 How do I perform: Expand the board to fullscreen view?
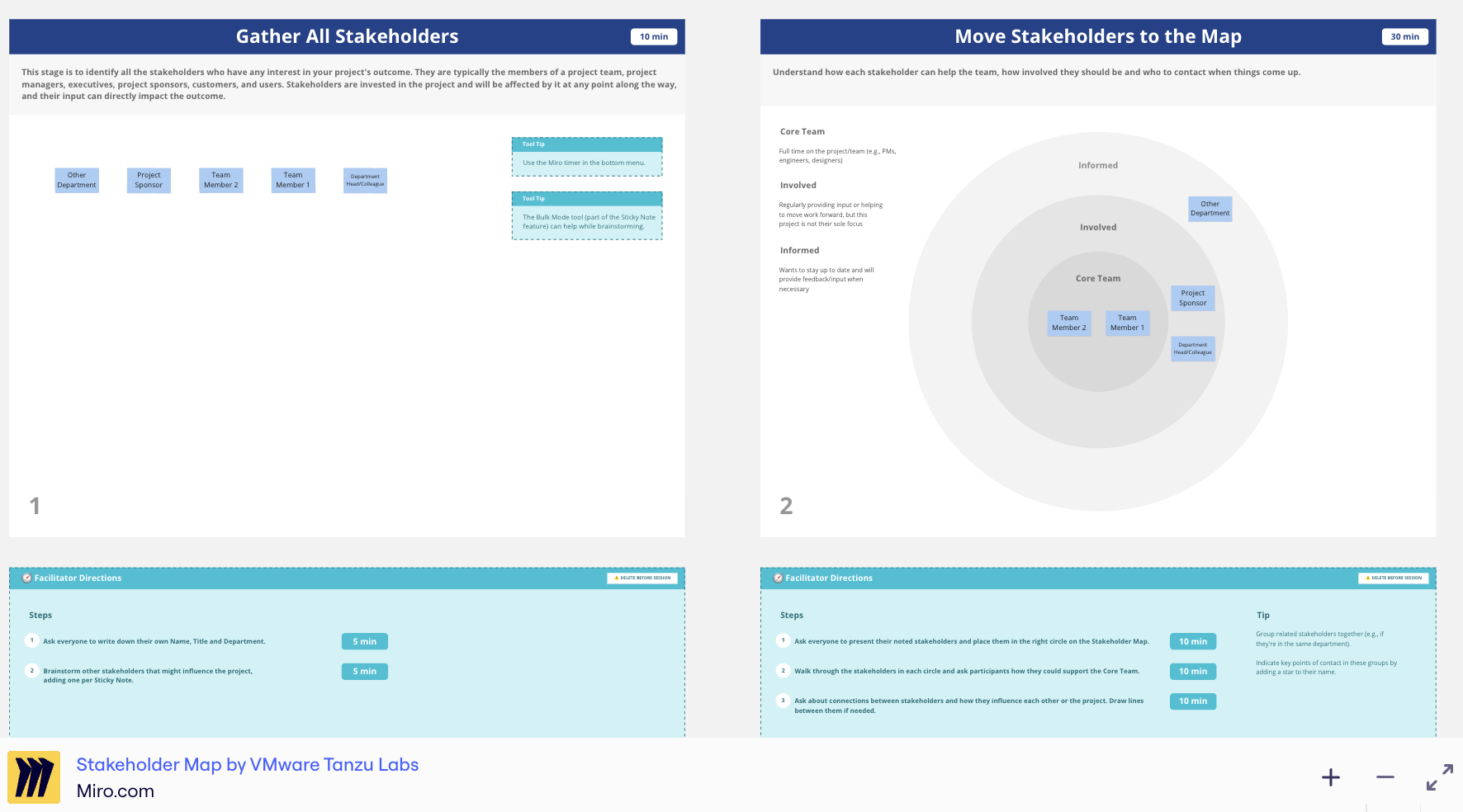pyautogui.click(x=1440, y=777)
